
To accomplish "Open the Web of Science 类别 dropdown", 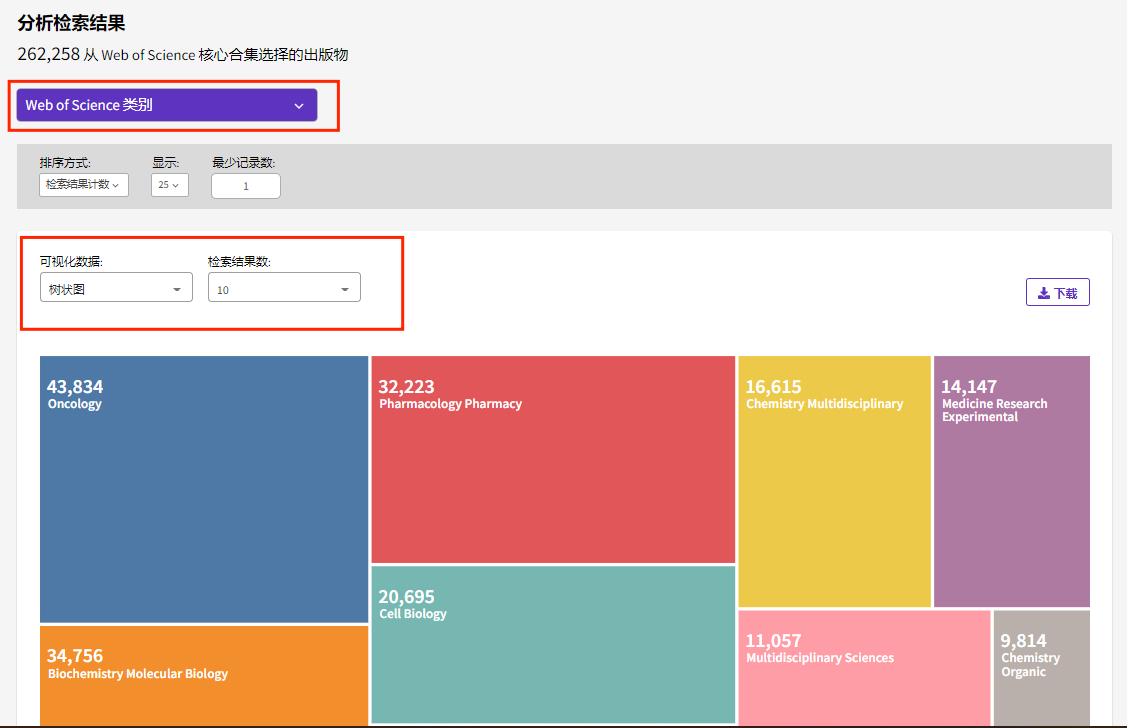I will click(167, 105).
